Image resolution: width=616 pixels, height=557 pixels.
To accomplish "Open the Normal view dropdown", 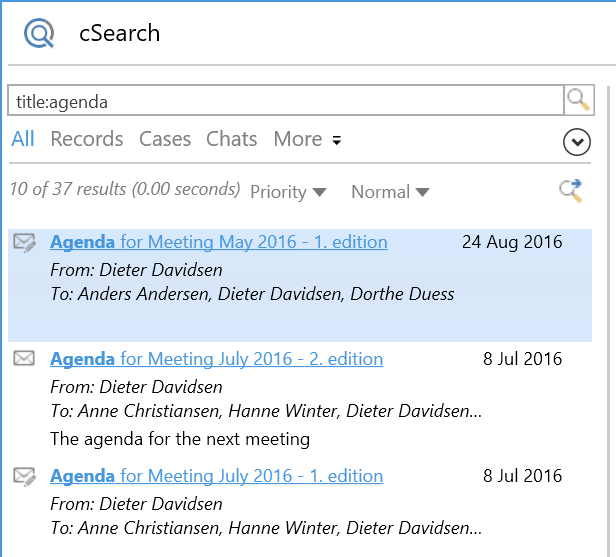I will [390, 192].
